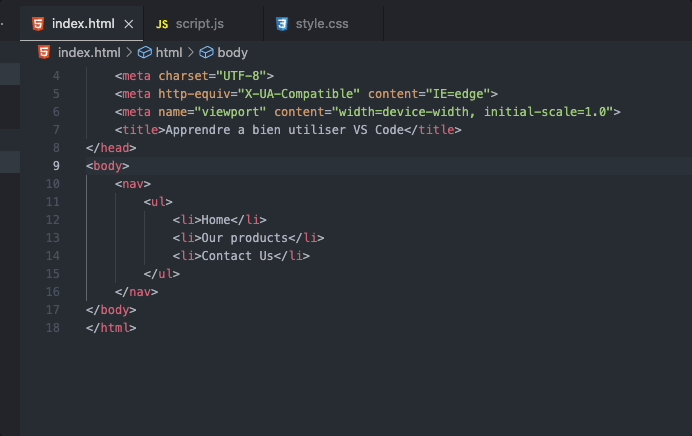The height and width of the screenshot is (436, 692).
Task: Click the "IE=edge" content value
Action: point(458,94)
